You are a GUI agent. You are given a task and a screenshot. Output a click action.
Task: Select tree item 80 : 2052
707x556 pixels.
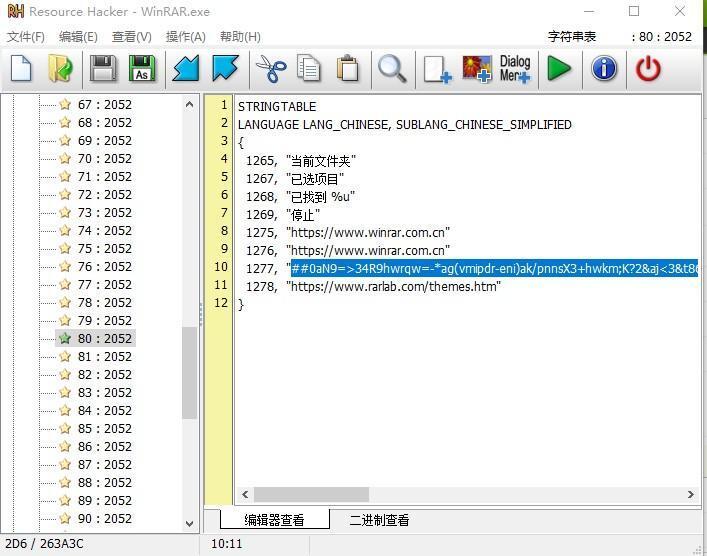pos(104,338)
